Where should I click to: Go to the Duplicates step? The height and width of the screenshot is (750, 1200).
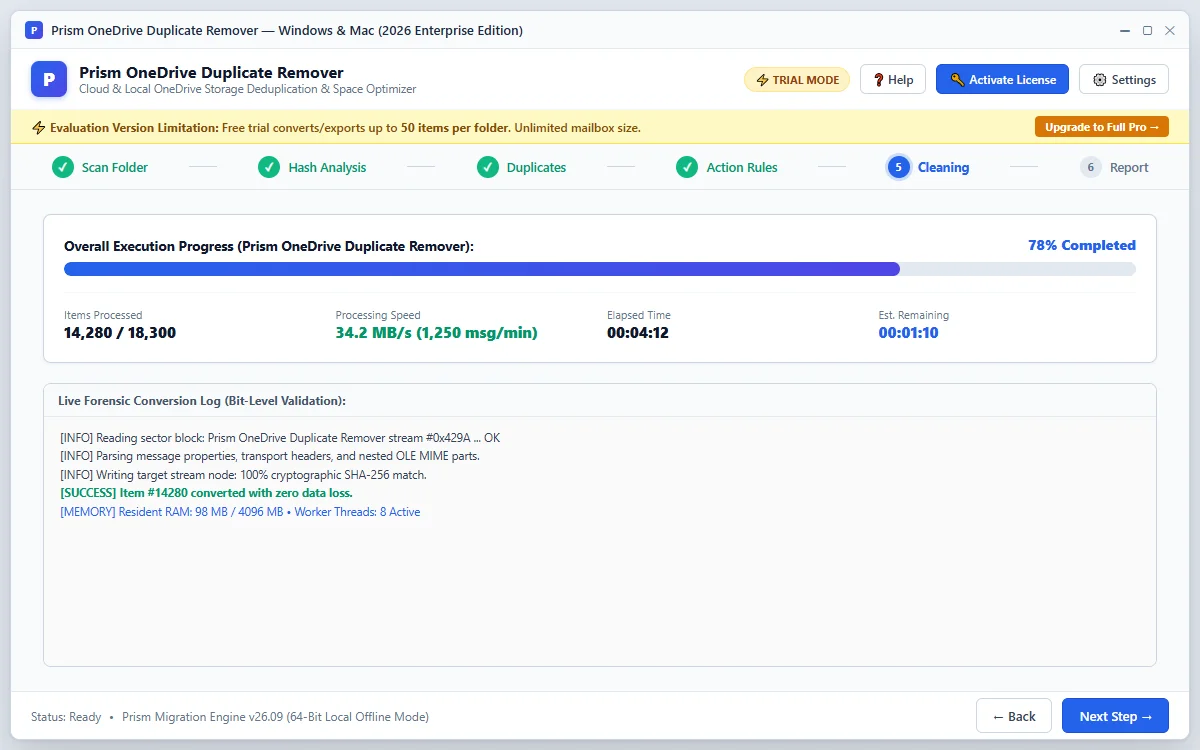click(521, 167)
